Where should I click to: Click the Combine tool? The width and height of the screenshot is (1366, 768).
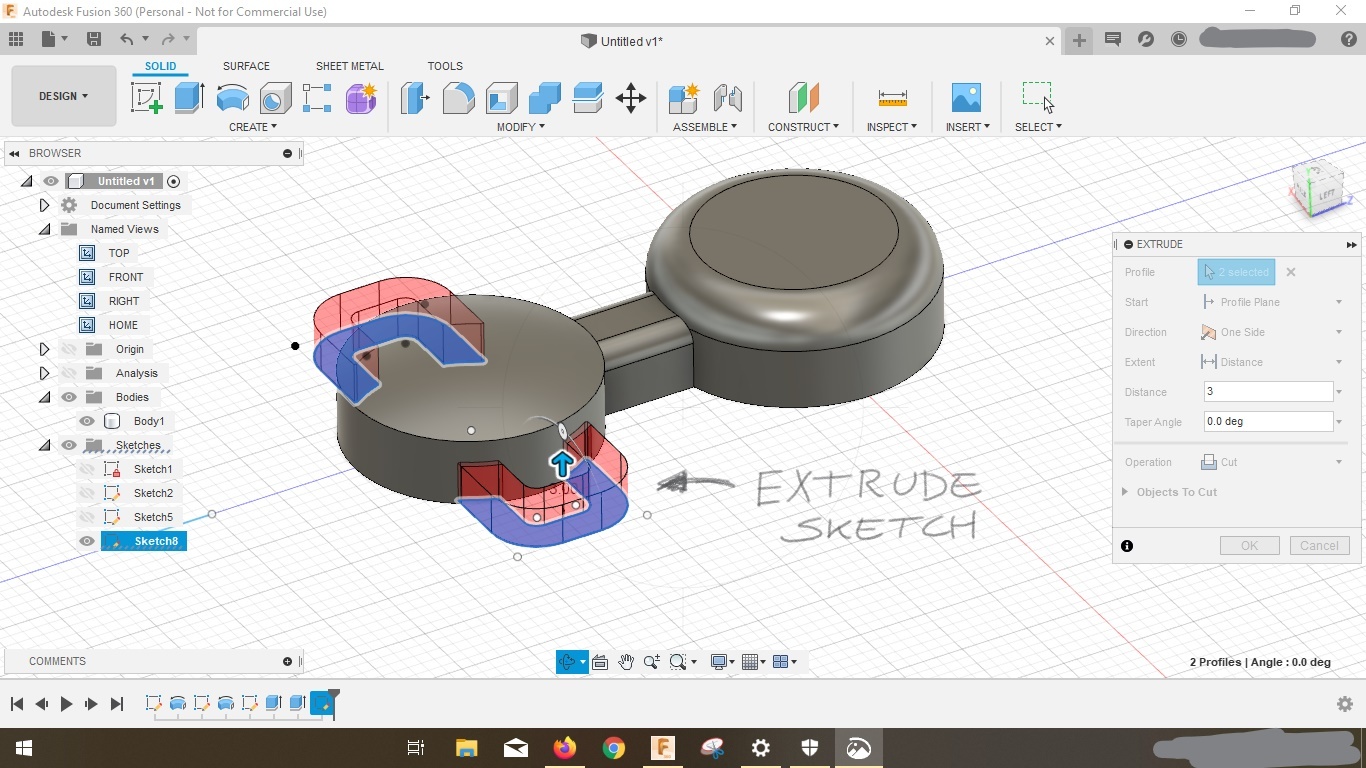click(x=544, y=98)
